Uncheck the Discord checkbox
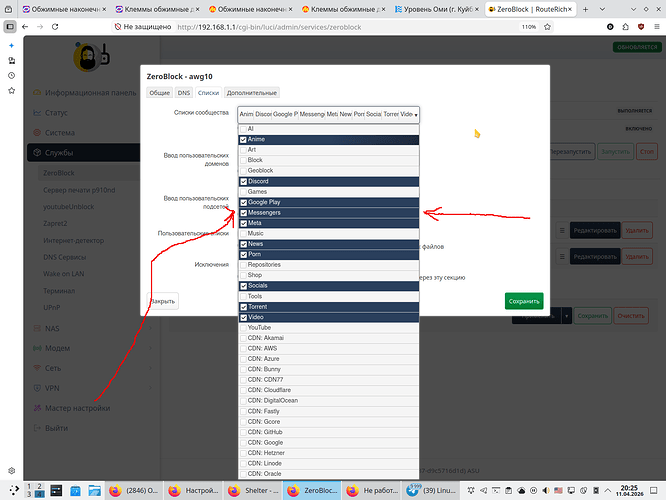Viewport: 666px width, 500px height. [x=243, y=181]
